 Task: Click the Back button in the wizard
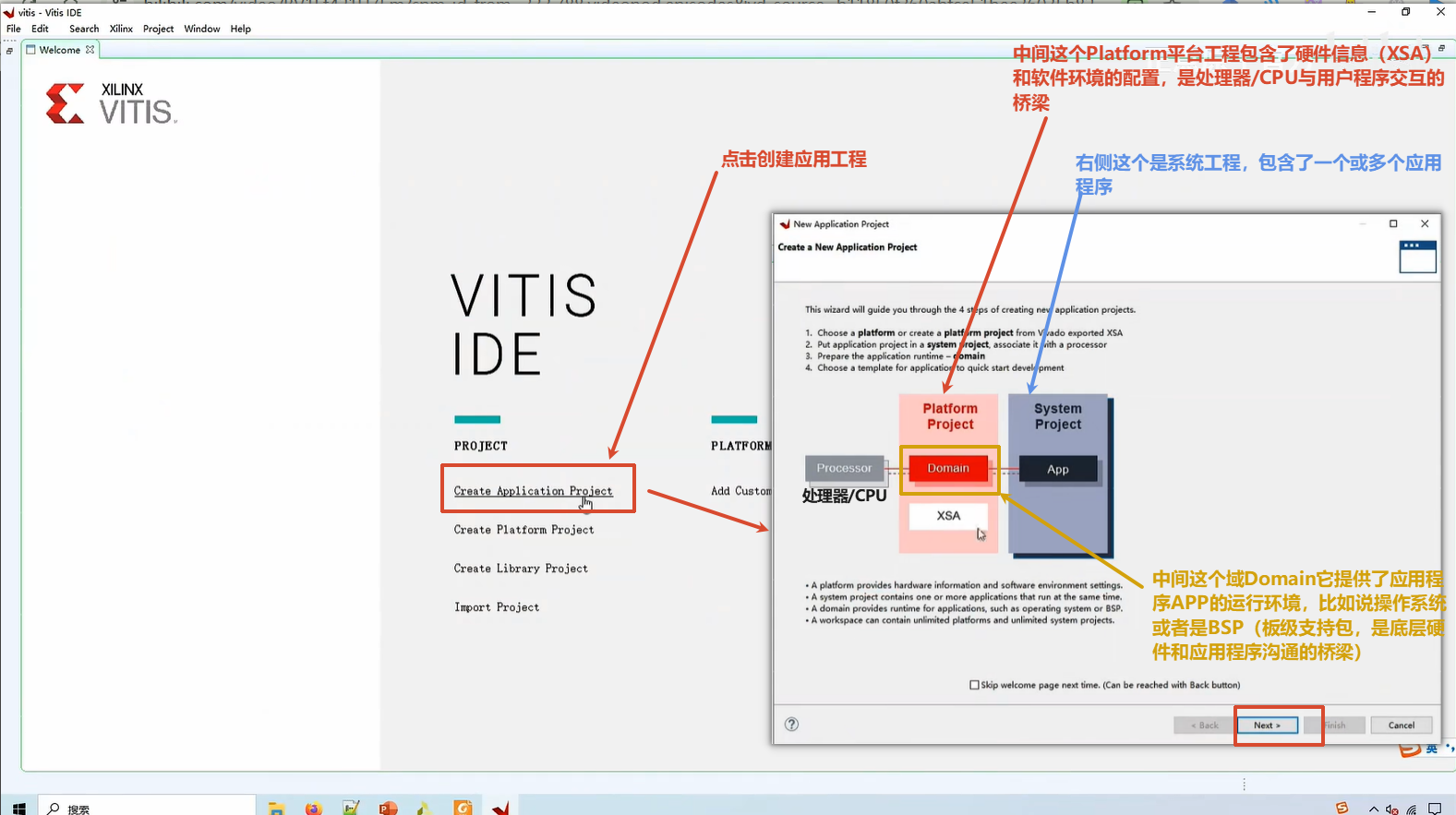click(x=1204, y=725)
